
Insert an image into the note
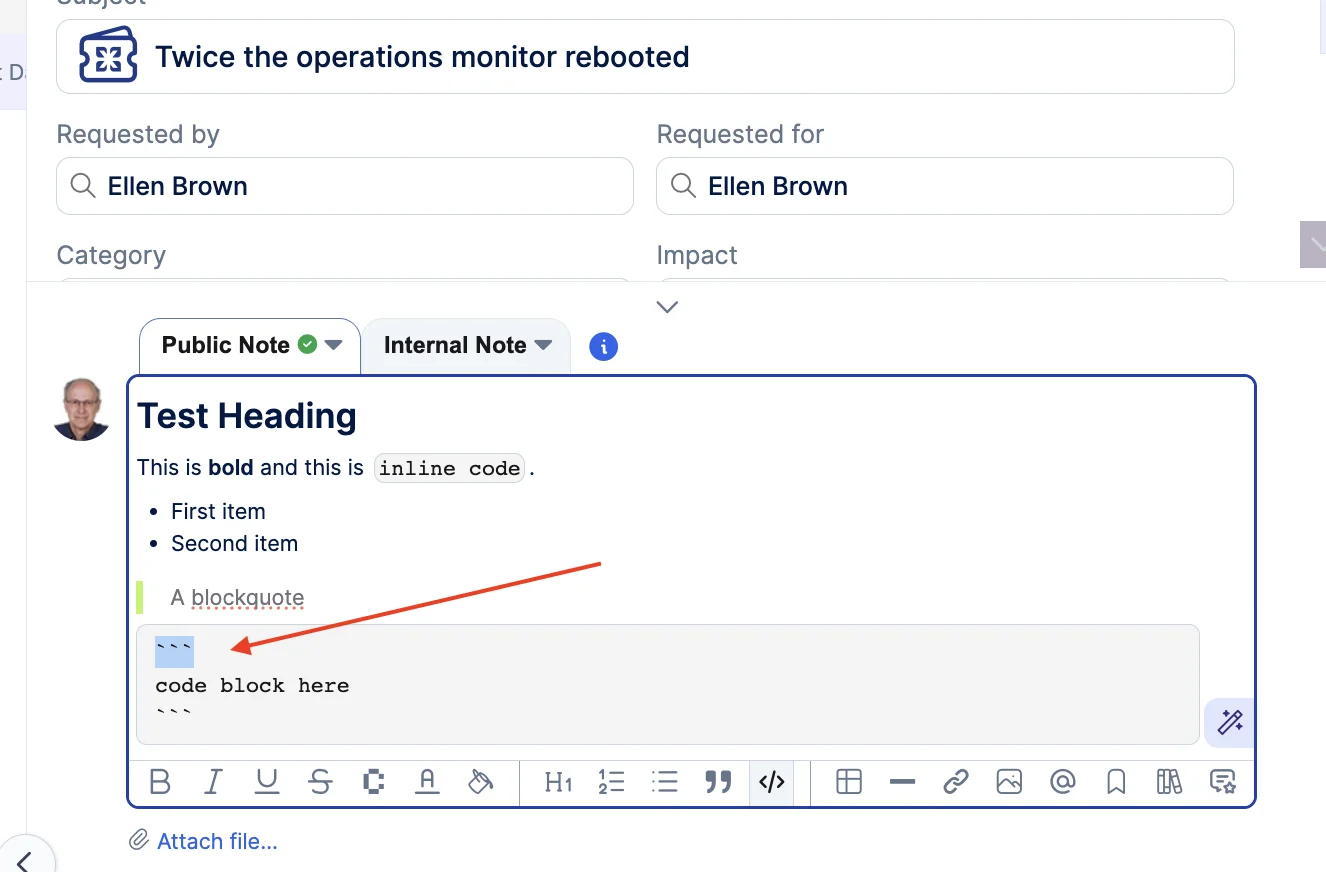coord(1009,781)
